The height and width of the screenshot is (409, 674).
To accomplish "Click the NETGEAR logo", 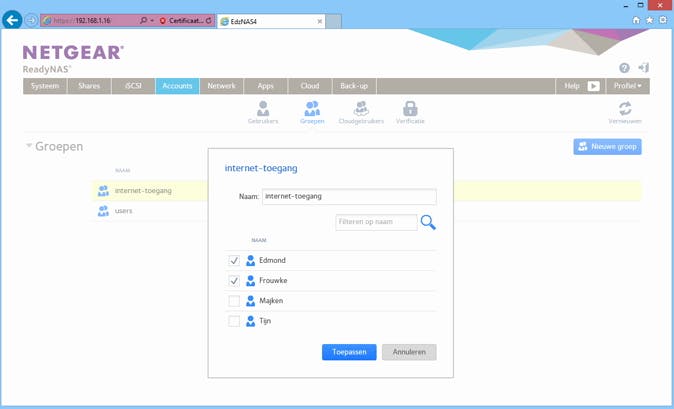I will (x=73, y=52).
